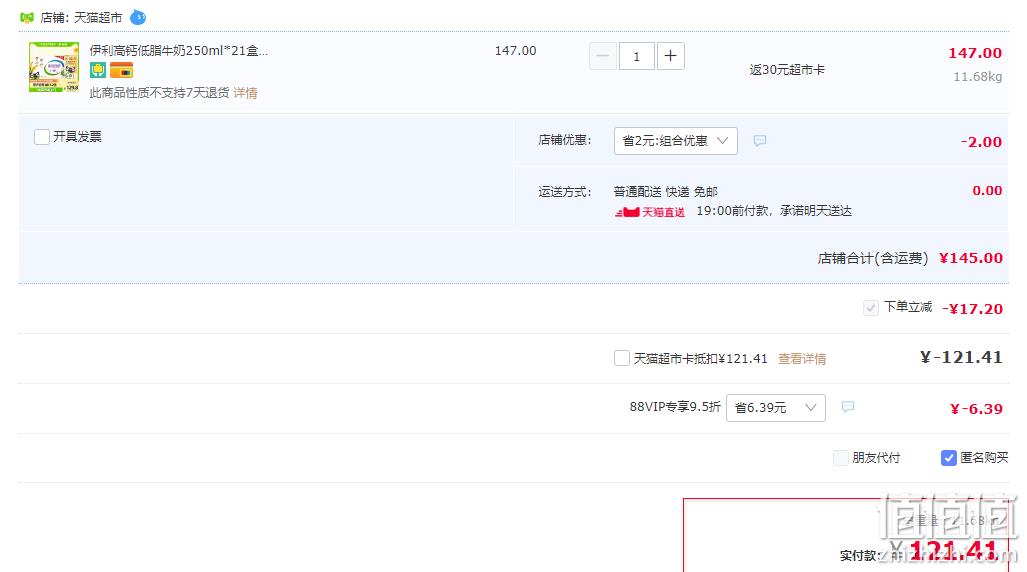Increase quantity with the plus button
This screenshot has height=572, width=1027.
[670, 56]
